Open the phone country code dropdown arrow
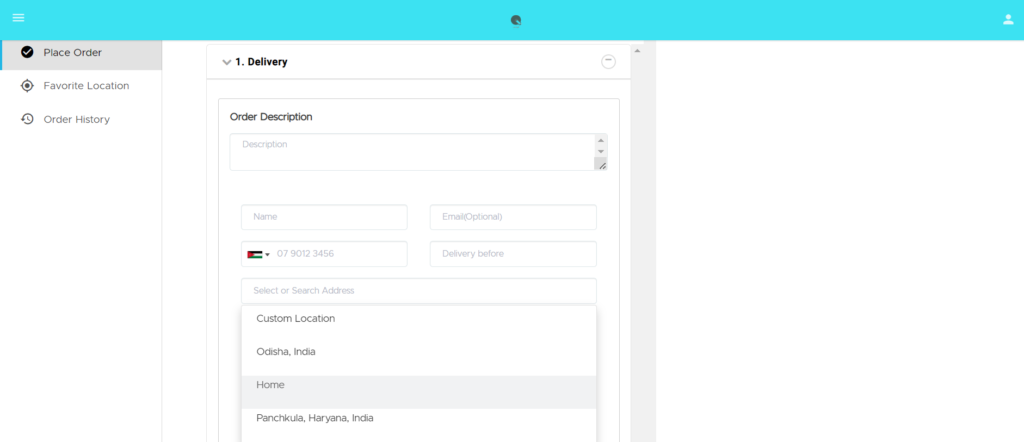 267,255
